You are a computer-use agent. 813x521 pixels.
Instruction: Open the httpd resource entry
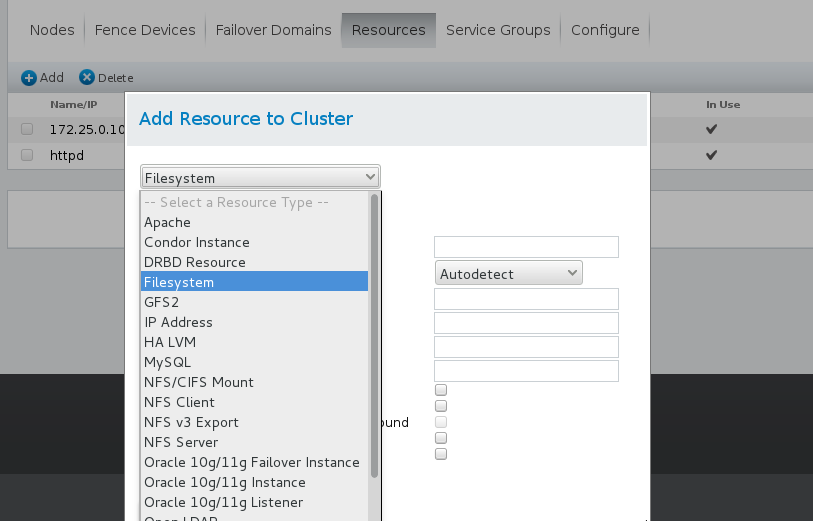pyautogui.click(x=67, y=156)
